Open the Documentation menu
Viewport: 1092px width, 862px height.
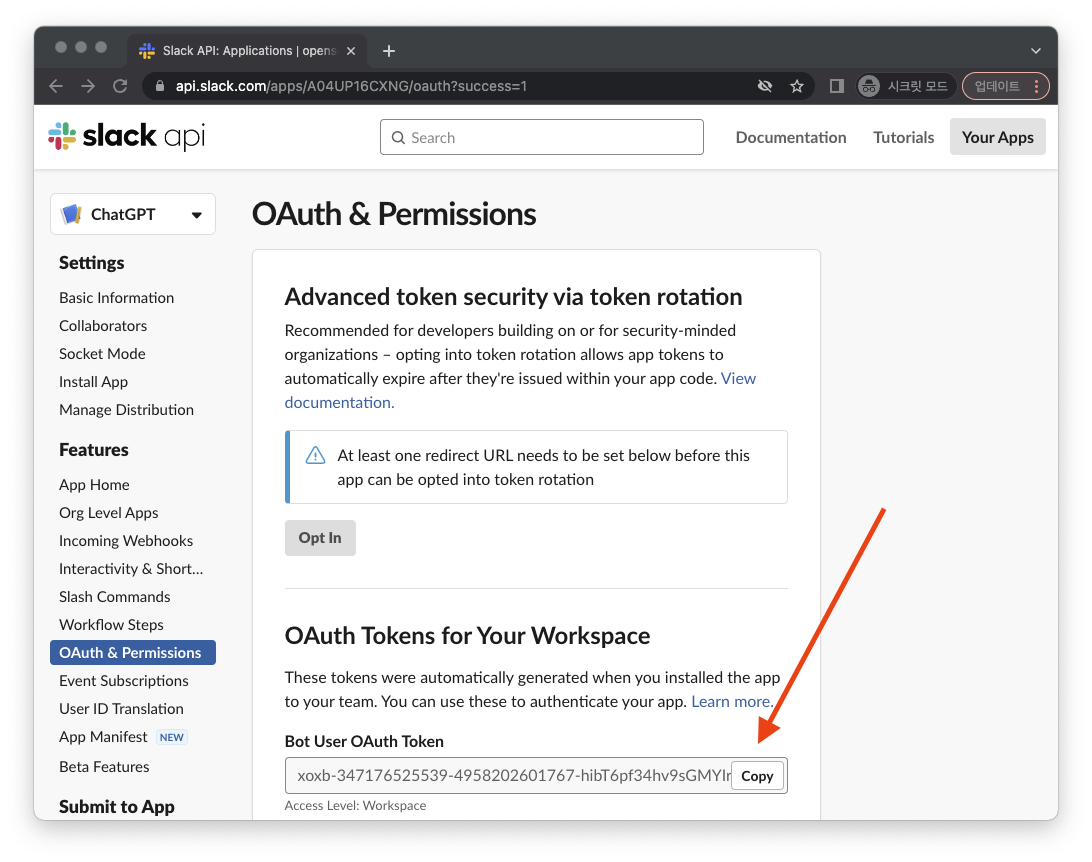pos(790,137)
